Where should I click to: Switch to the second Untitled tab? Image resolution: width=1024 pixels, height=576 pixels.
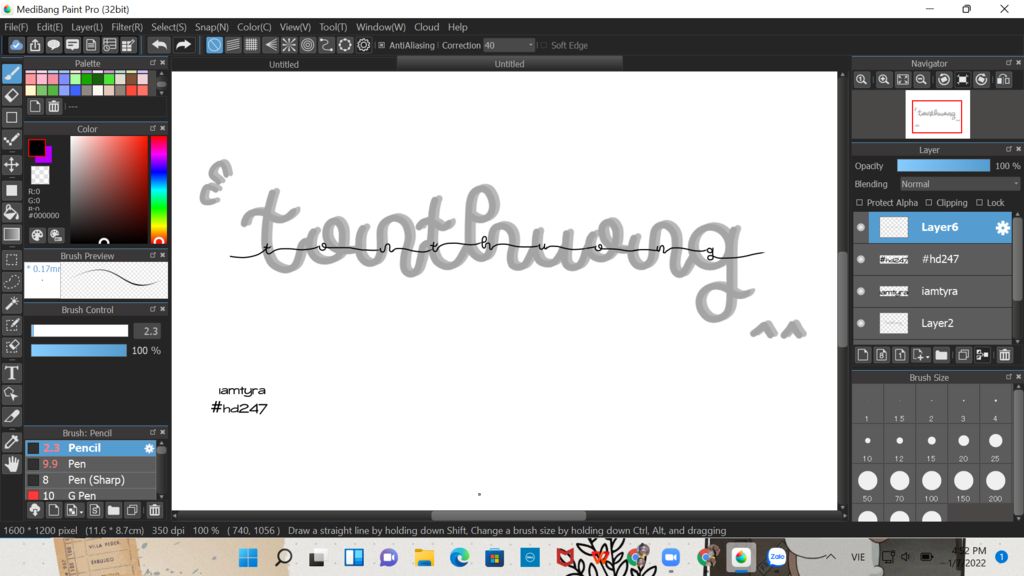509,64
